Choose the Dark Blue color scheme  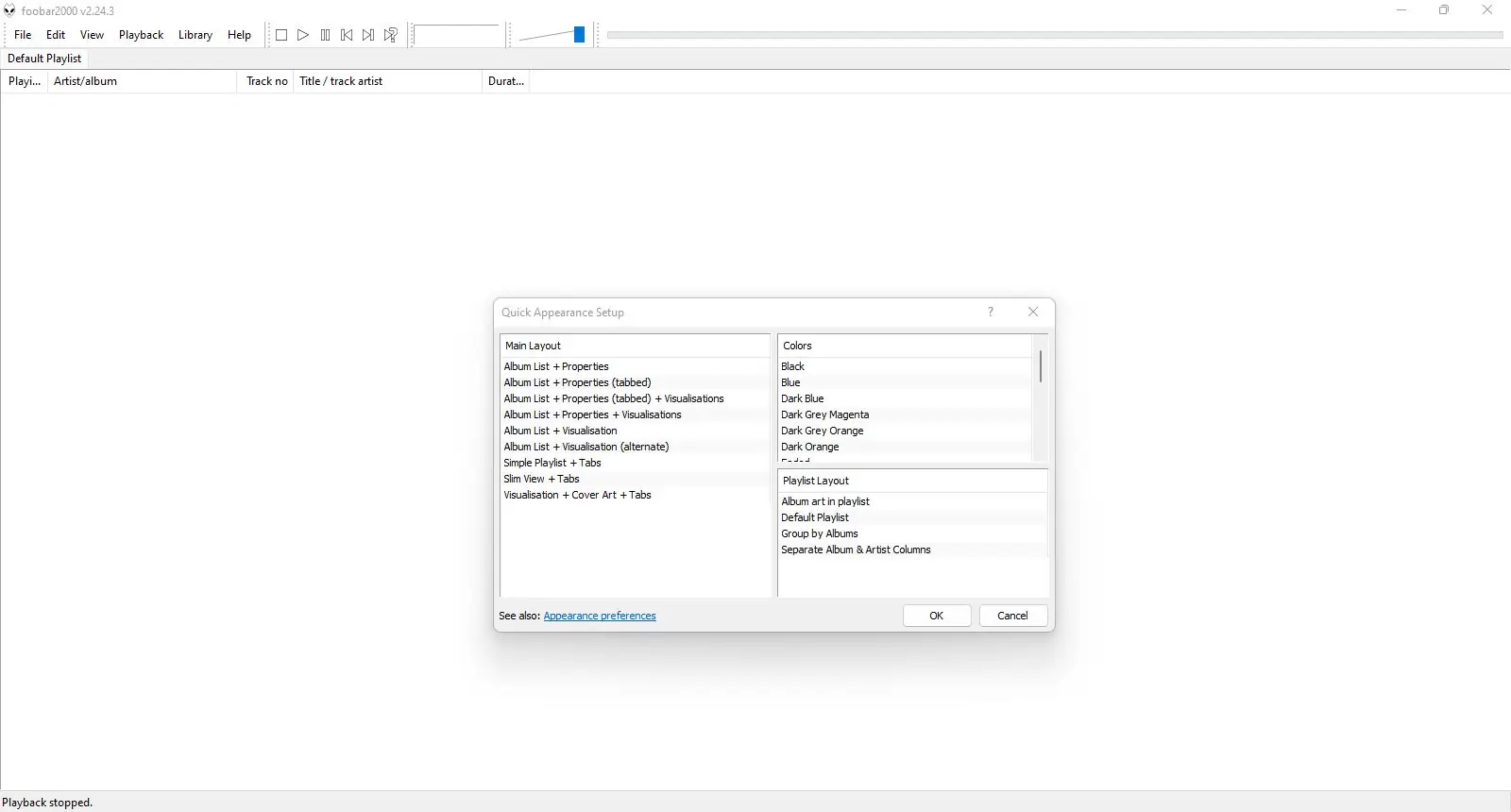906,398
